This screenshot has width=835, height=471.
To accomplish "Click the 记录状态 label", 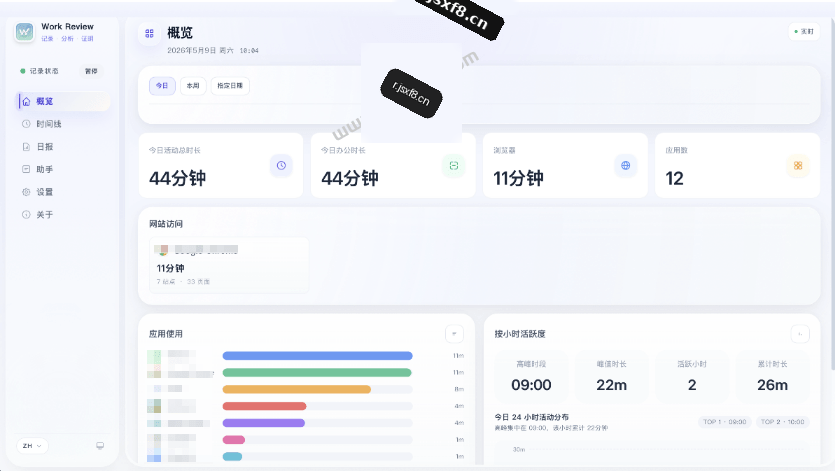I will [44, 71].
